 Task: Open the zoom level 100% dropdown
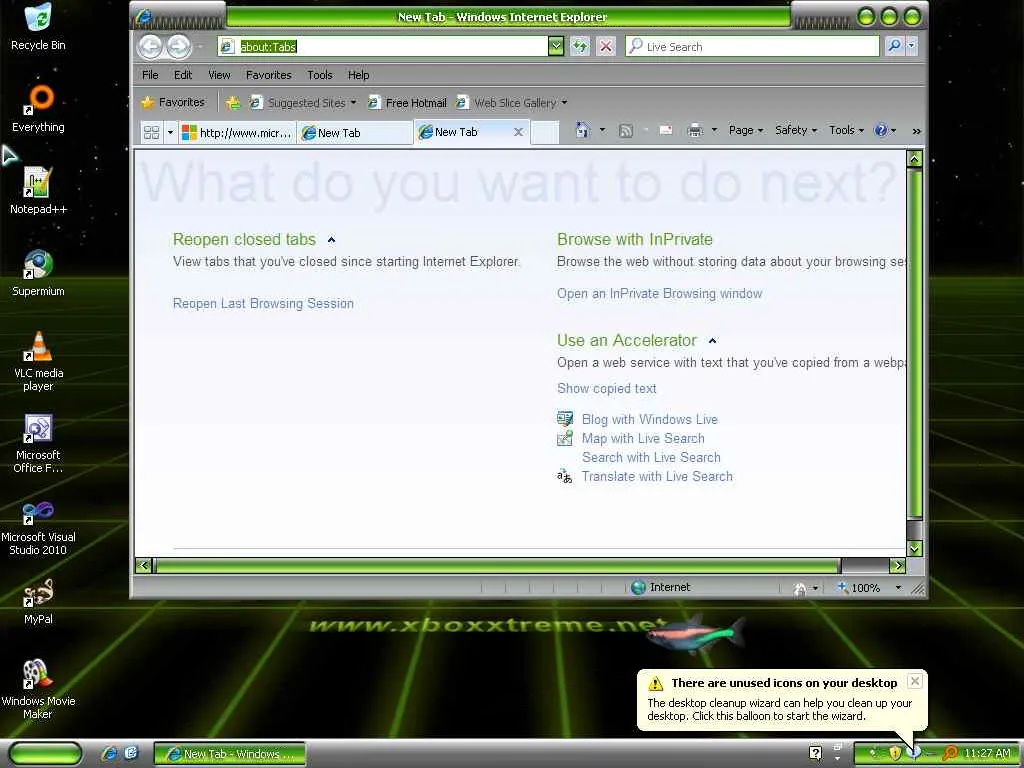pos(898,588)
